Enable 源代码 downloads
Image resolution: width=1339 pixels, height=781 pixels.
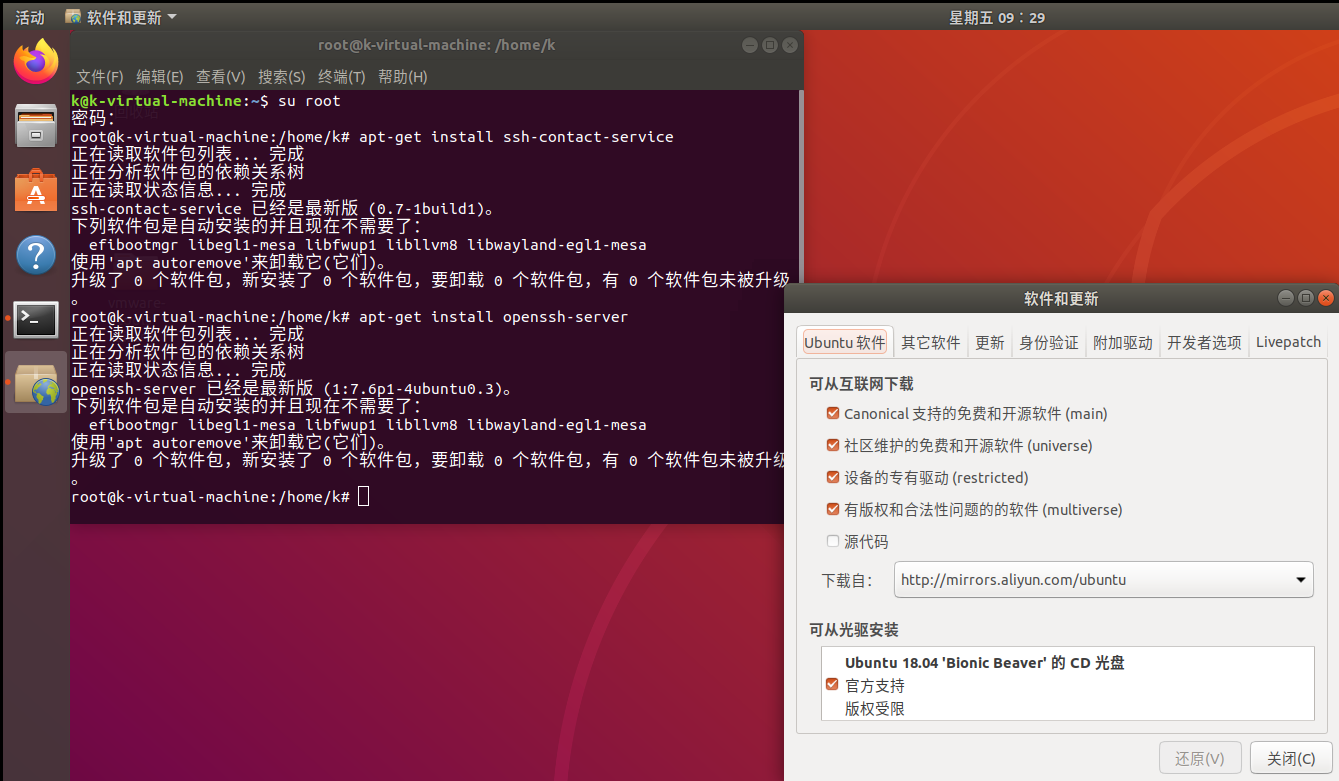click(832, 540)
